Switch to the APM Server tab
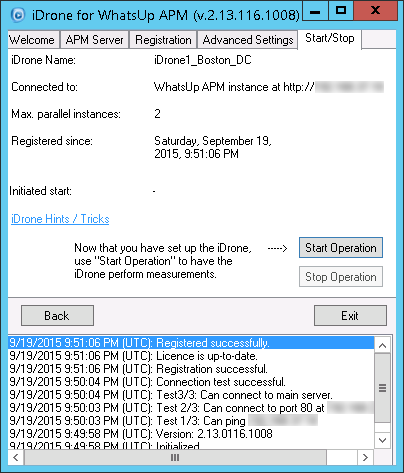This screenshot has width=404, height=473. coord(95,40)
